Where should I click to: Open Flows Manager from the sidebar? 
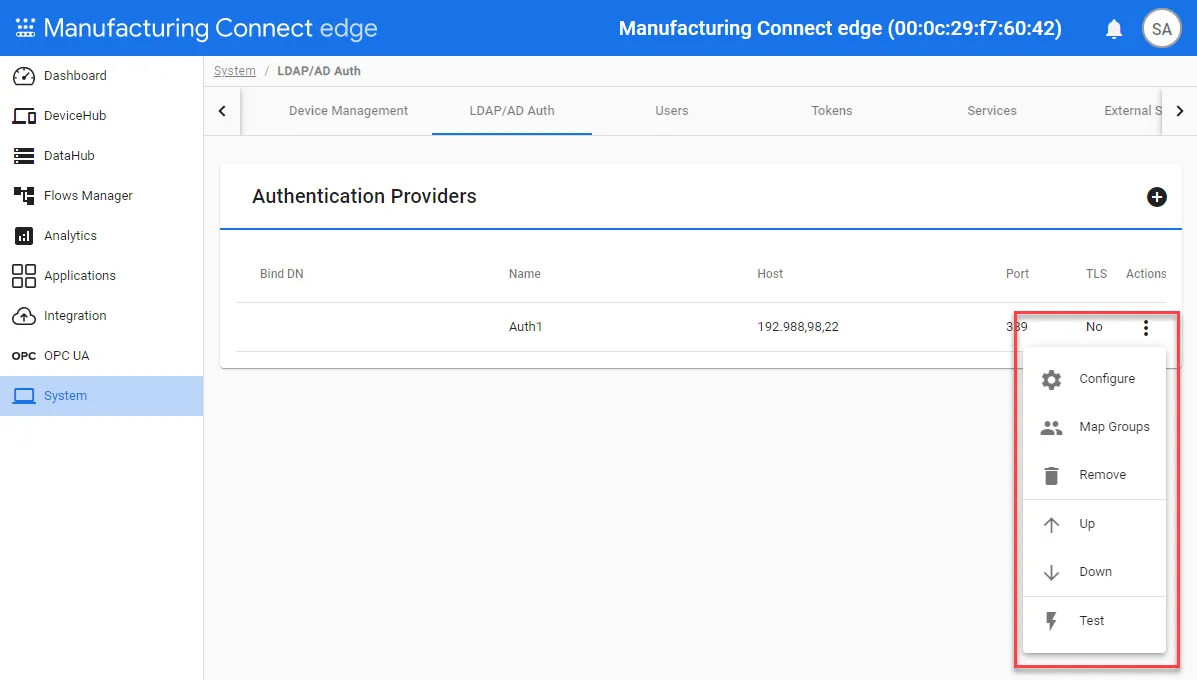pyautogui.click(x=102, y=195)
